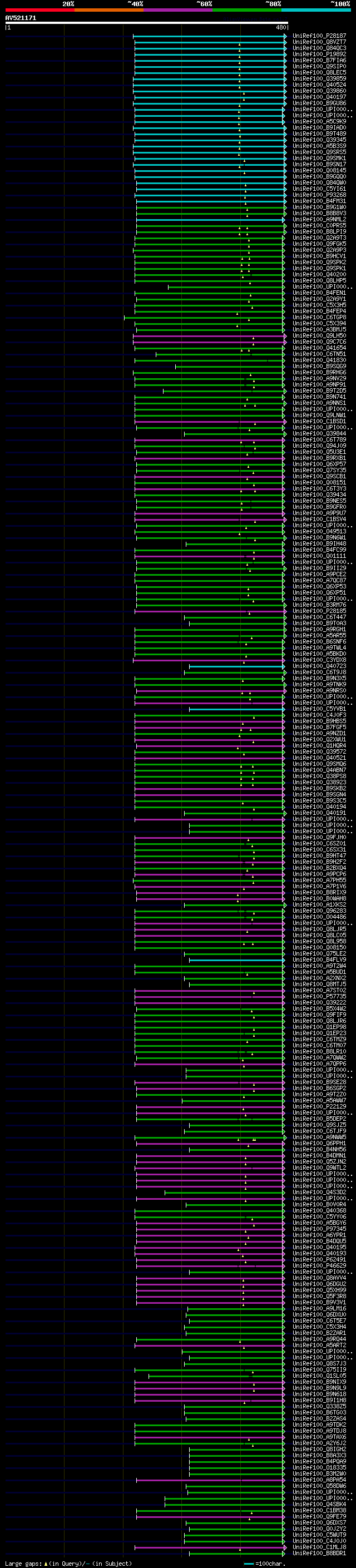Select the UniRef100_B4FM31 label
Image resolution: width=356 pixels, height=1568 pixels.
click(319, 201)
